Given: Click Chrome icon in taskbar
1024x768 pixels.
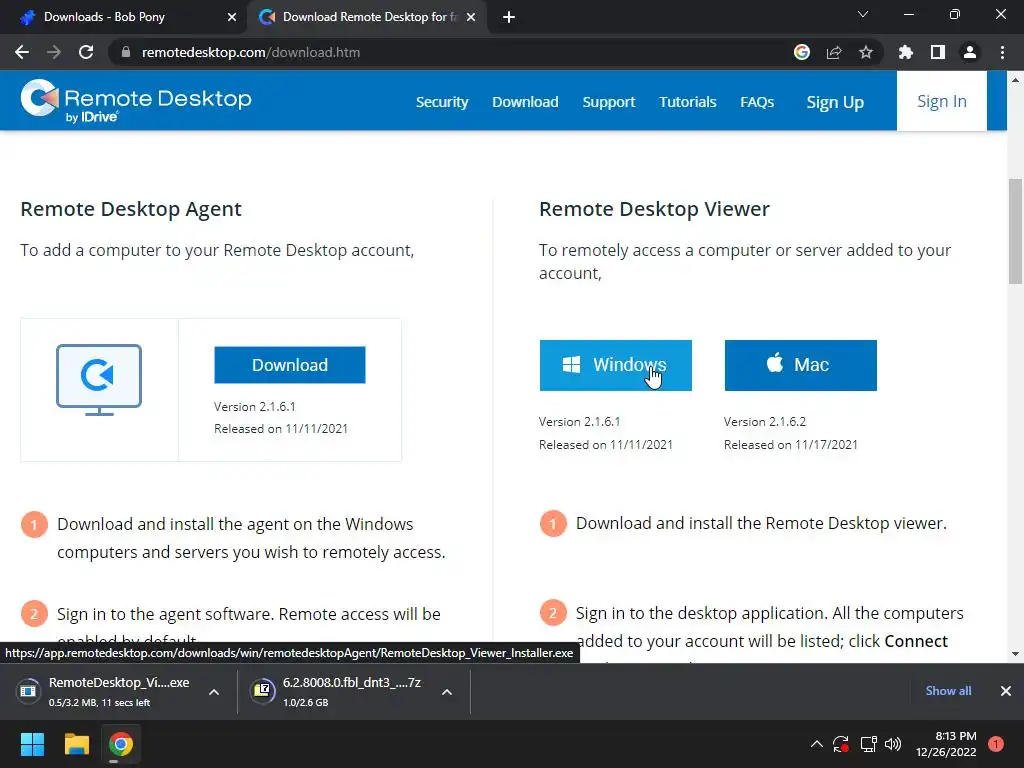Looking at the screenshot, I should (121, 744).
